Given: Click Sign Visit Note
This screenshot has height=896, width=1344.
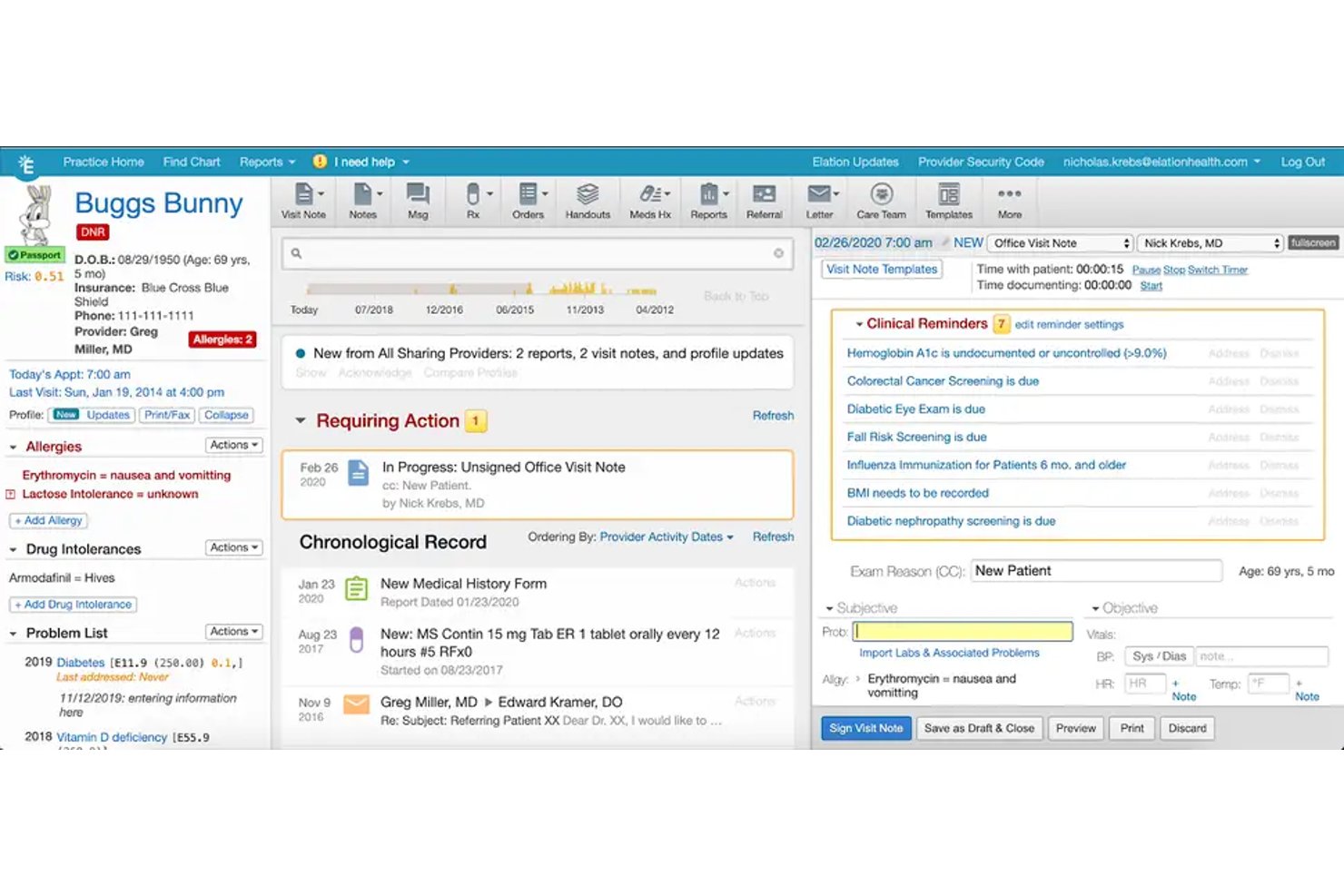Looking at the screenshot, I should pos(865,728).
